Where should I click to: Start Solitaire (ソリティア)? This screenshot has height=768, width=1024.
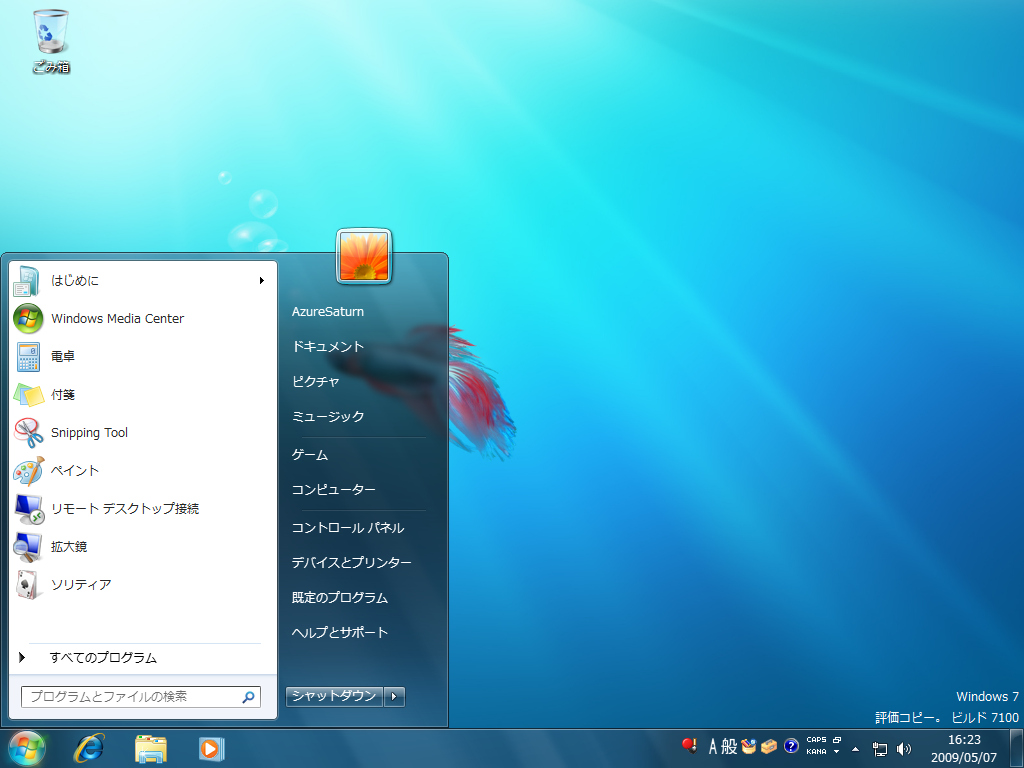[x=80, y=585]
